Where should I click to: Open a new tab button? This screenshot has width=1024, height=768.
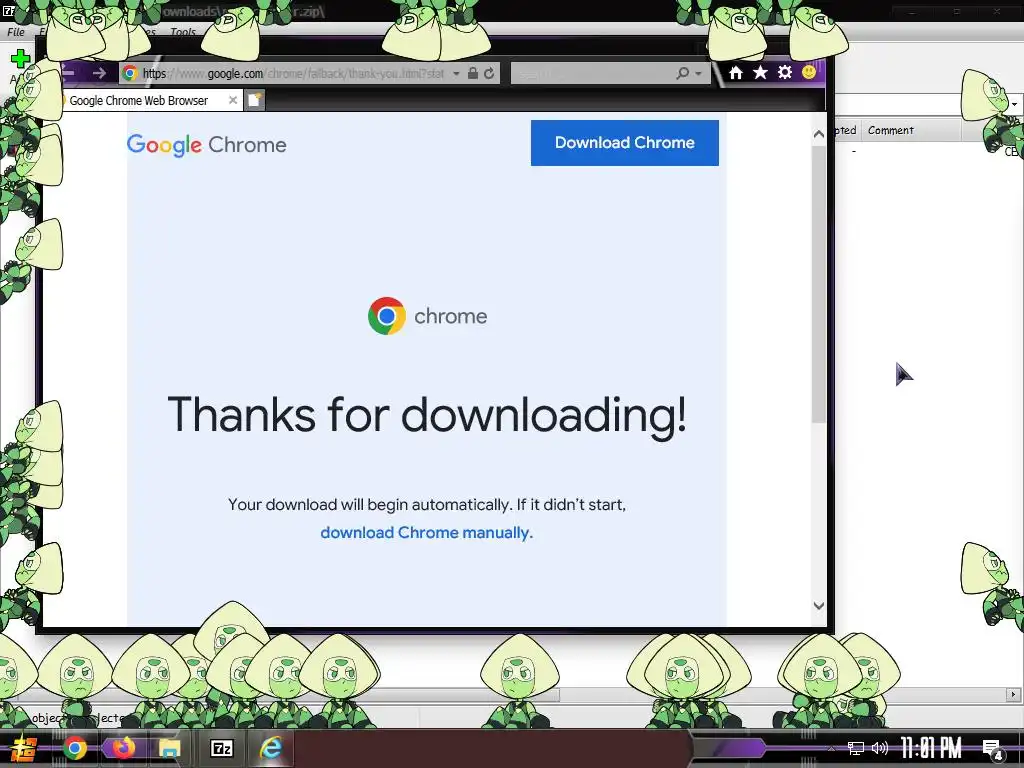pos(255,100)
